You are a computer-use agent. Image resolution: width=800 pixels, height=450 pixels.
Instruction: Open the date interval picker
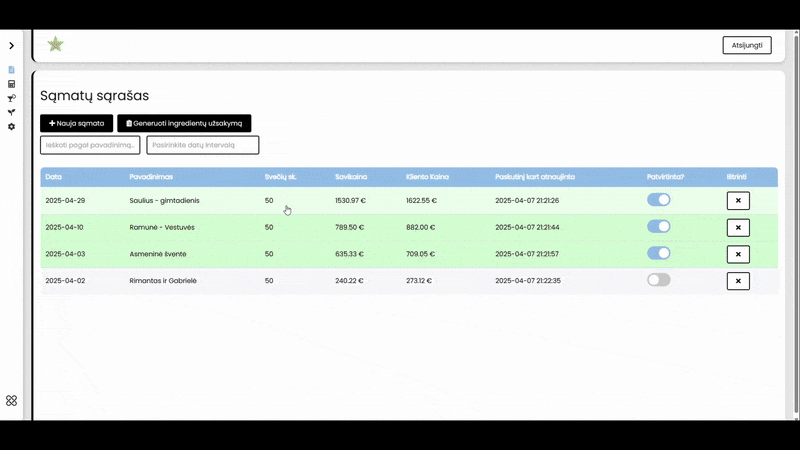coord(202,145)
